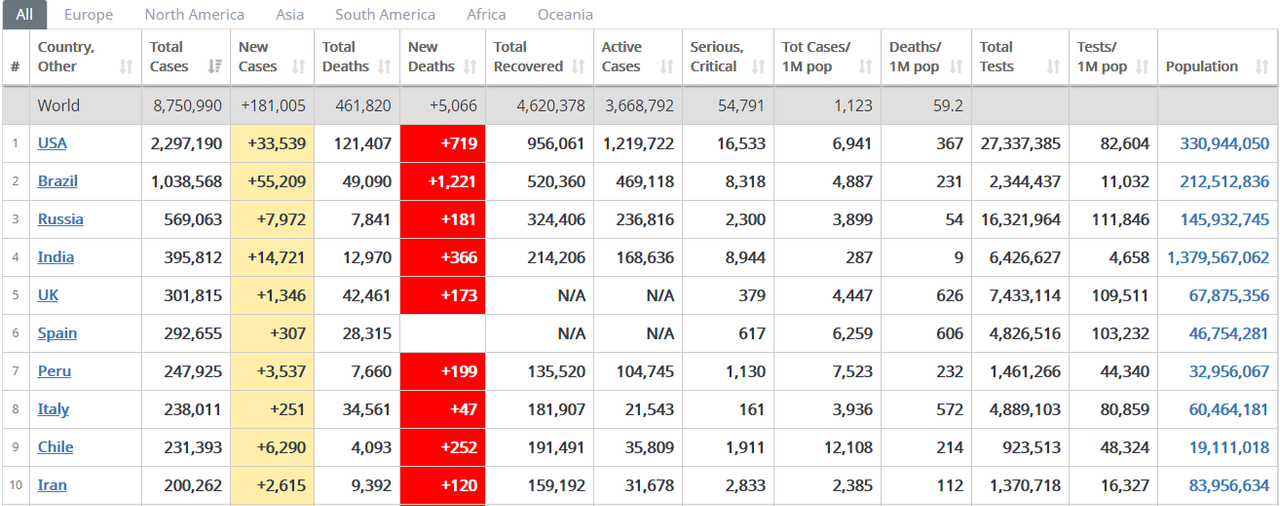Sort by New Cases sort icon
Image resolution: width=1280 pixels, height=506 pixels.
click(x=299, y=67)
